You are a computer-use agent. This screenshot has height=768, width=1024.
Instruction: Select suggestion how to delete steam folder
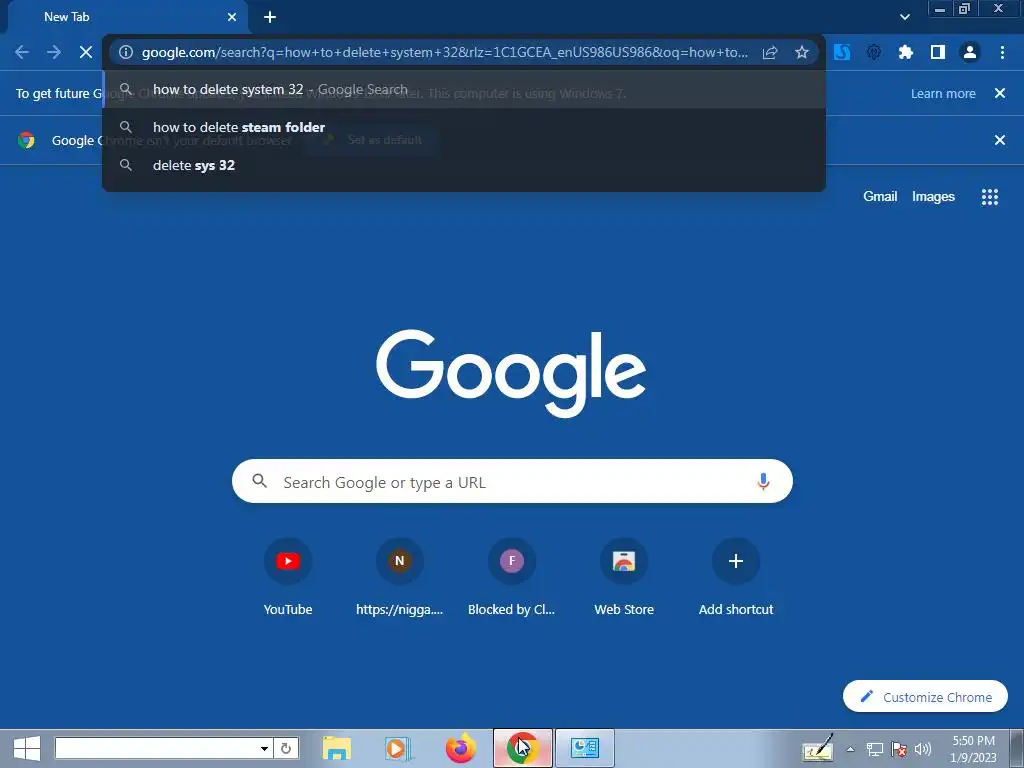point(464,127)
